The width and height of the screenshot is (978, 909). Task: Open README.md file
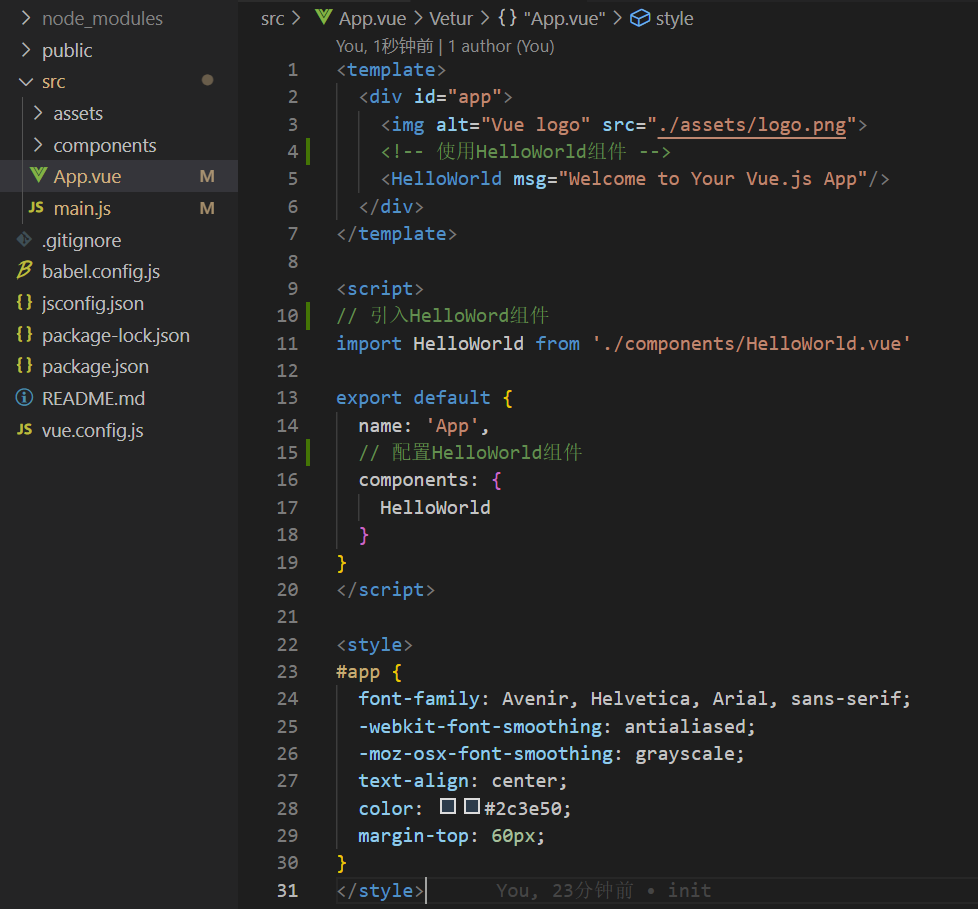(94, 399)
